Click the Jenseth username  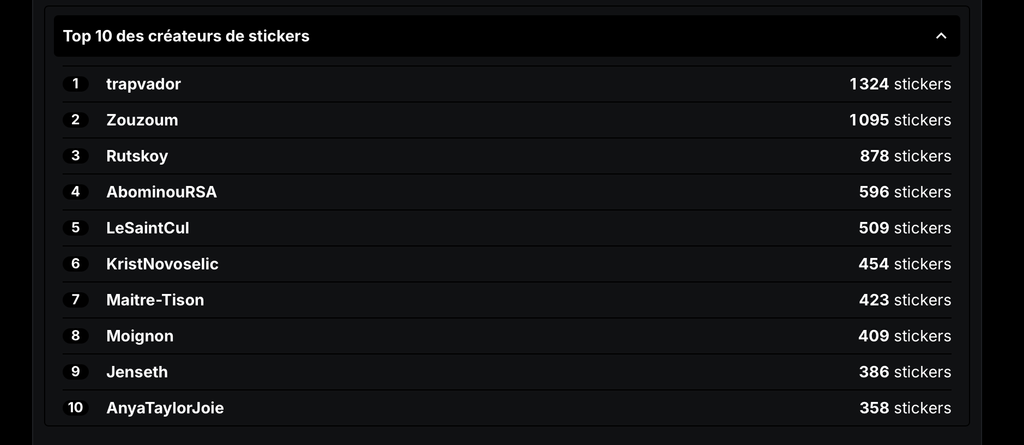(137, 372)
